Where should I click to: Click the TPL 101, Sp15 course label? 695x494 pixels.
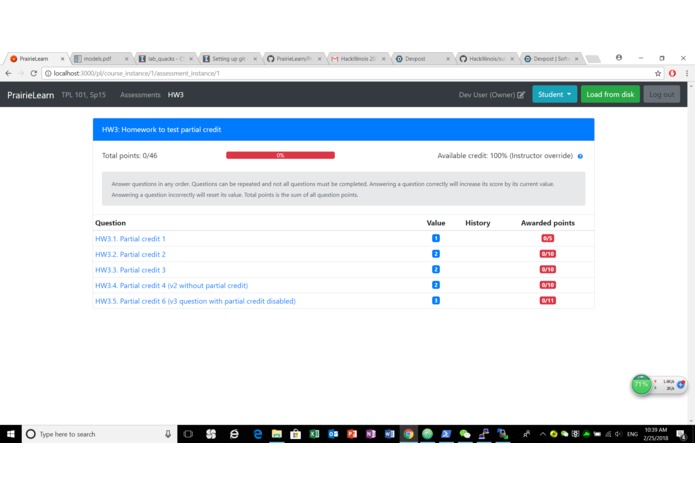84,95
